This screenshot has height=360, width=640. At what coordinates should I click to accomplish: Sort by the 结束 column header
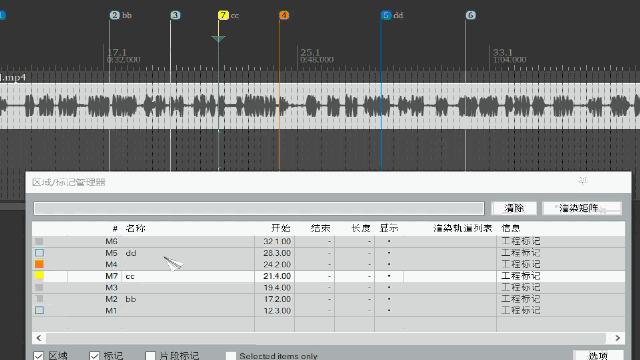point(320,228)
